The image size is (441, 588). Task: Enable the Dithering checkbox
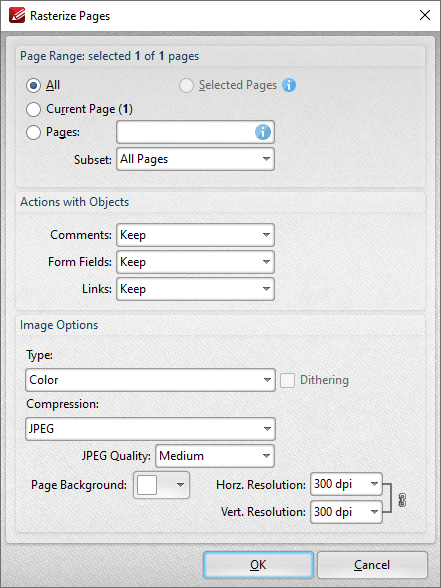point(287,380)
